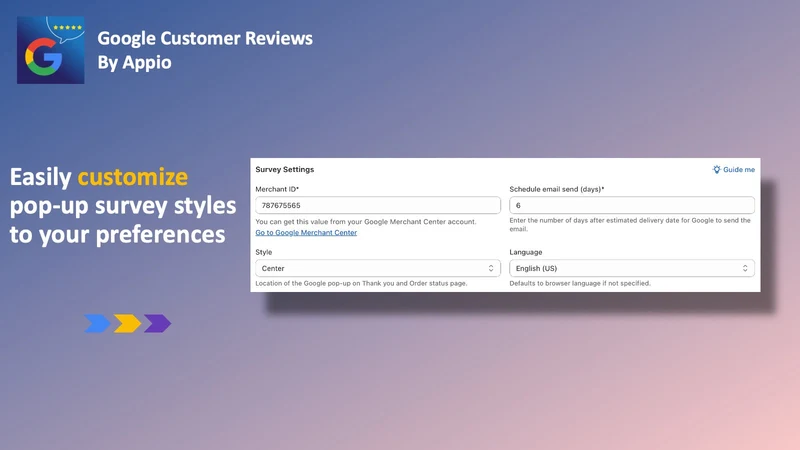Click the Schedule email send (days) label
The width and height of the screenshot is (800, 450).
(557, 189)
